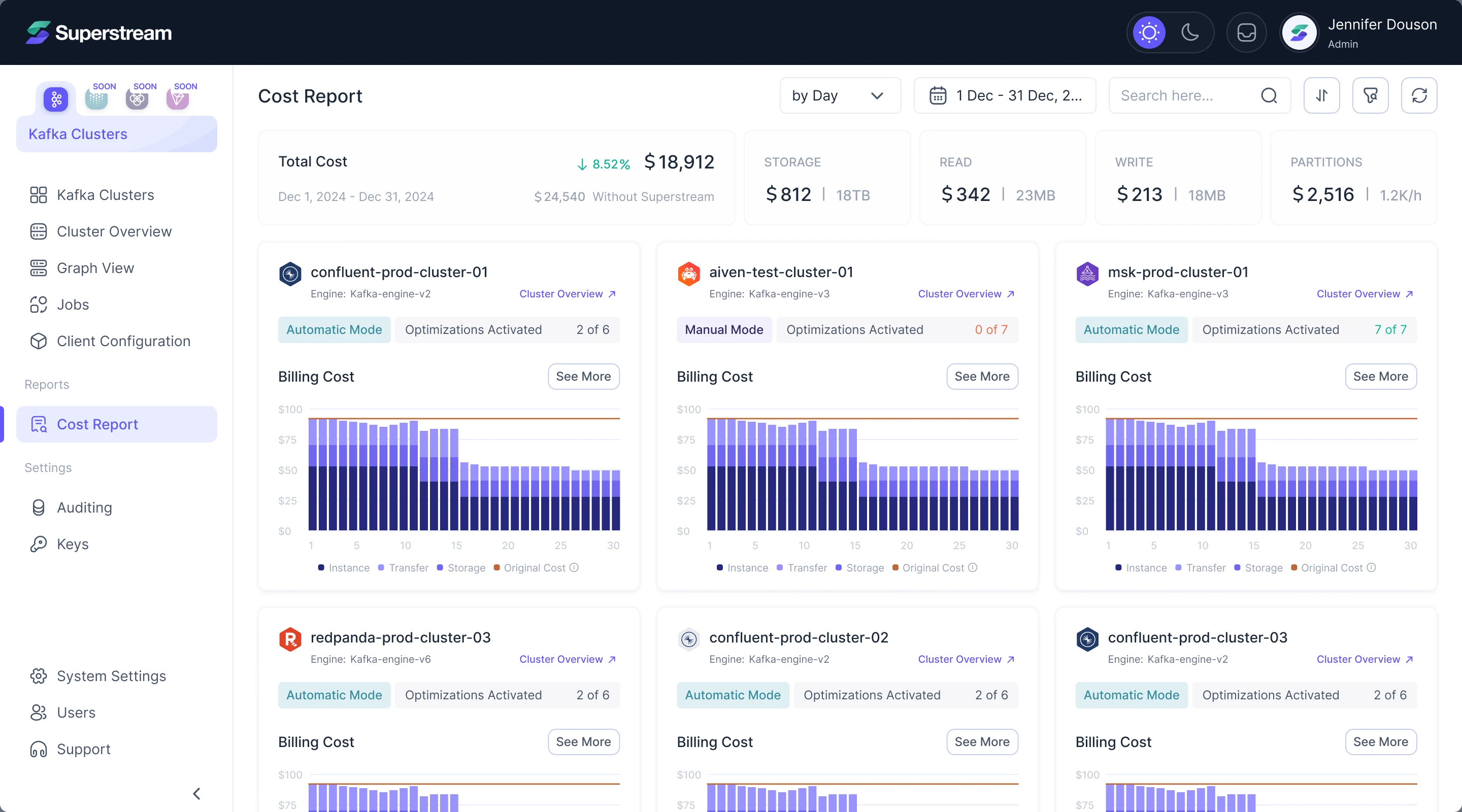Click Original Cost info icon in aiven-test-cluster-01 legend
This screenshot has height=812, width=1462.
pyautogui.click(x=973, y=567)
